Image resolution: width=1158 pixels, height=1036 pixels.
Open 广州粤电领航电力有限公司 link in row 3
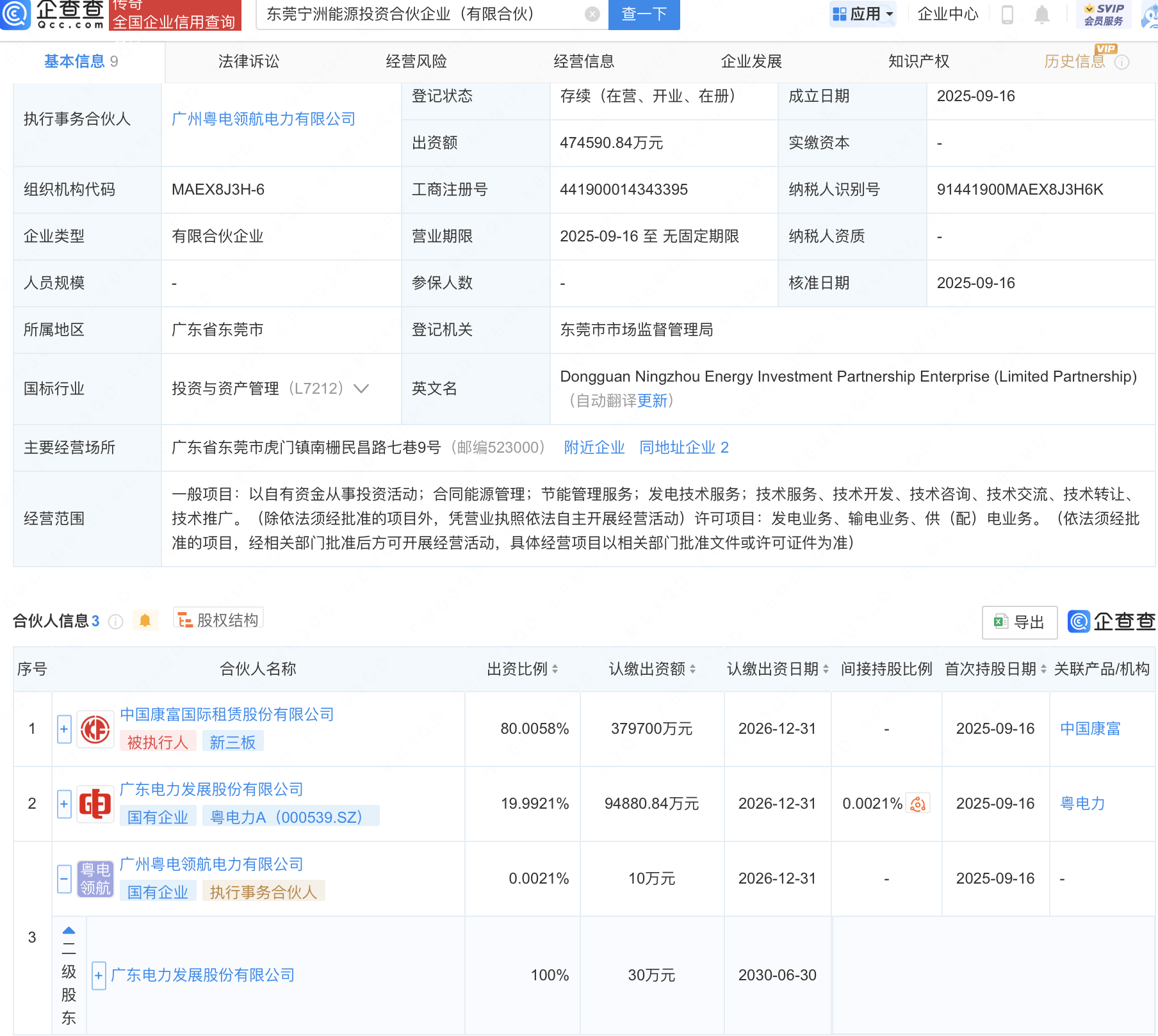point(211,864)
